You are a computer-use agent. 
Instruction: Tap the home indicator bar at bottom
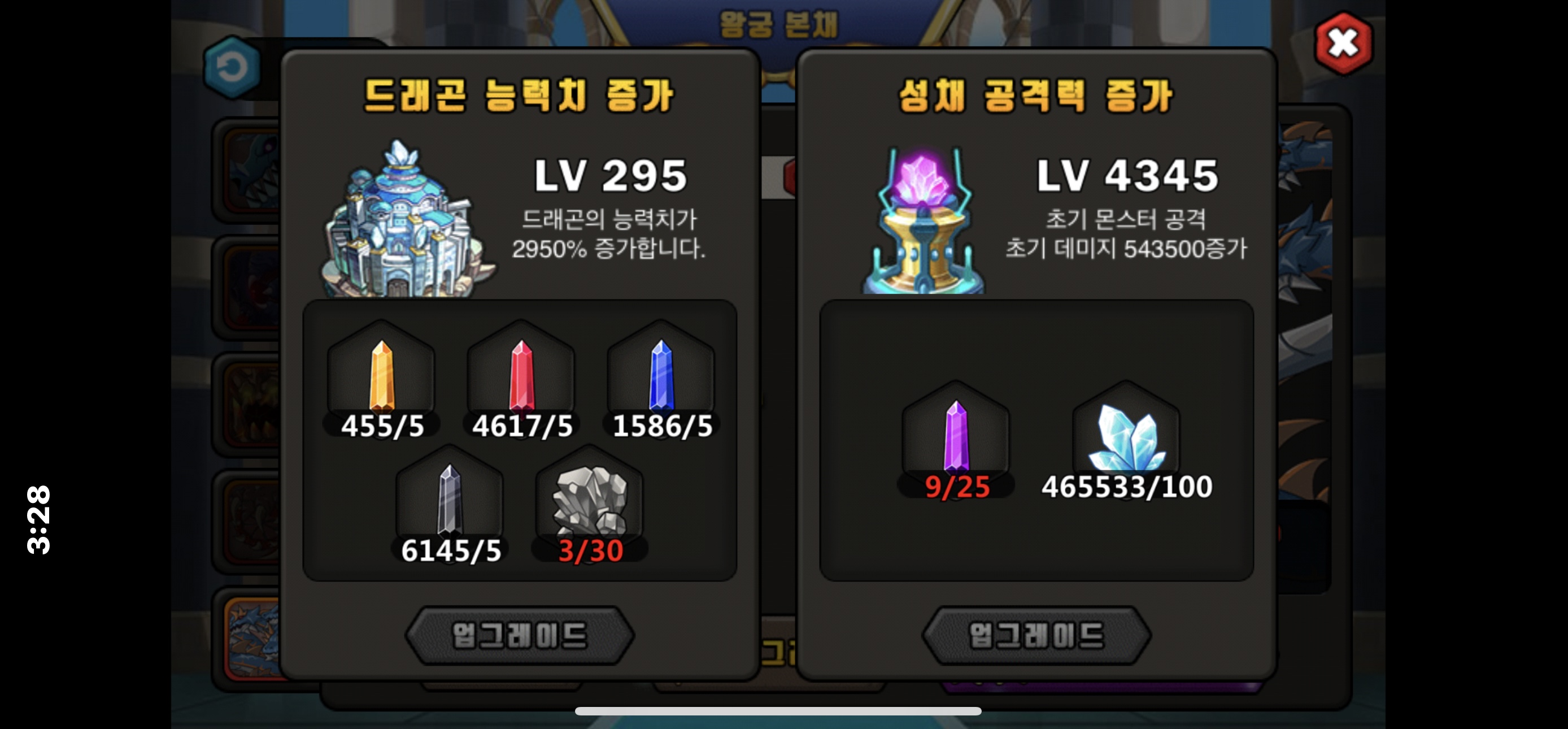pos(778,711)
